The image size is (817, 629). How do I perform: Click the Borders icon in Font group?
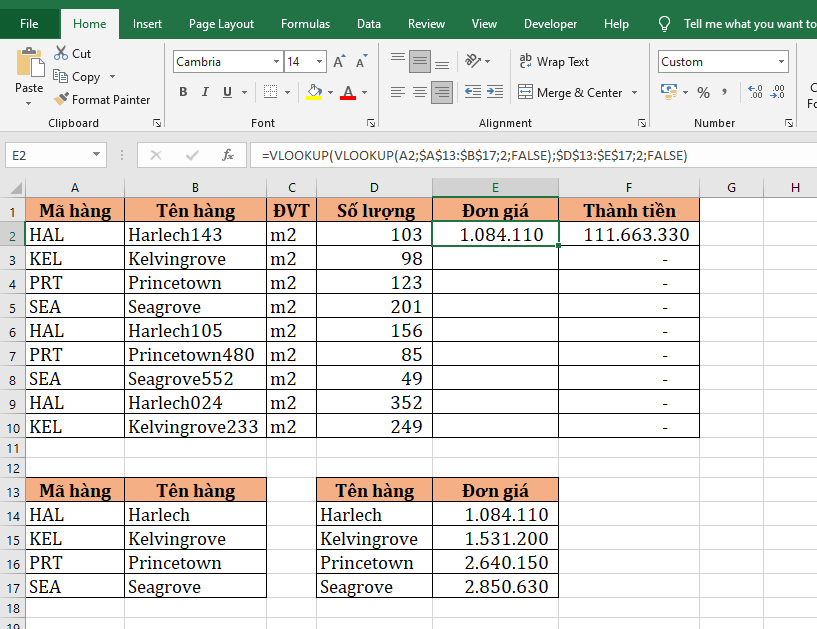coord(269,93)
